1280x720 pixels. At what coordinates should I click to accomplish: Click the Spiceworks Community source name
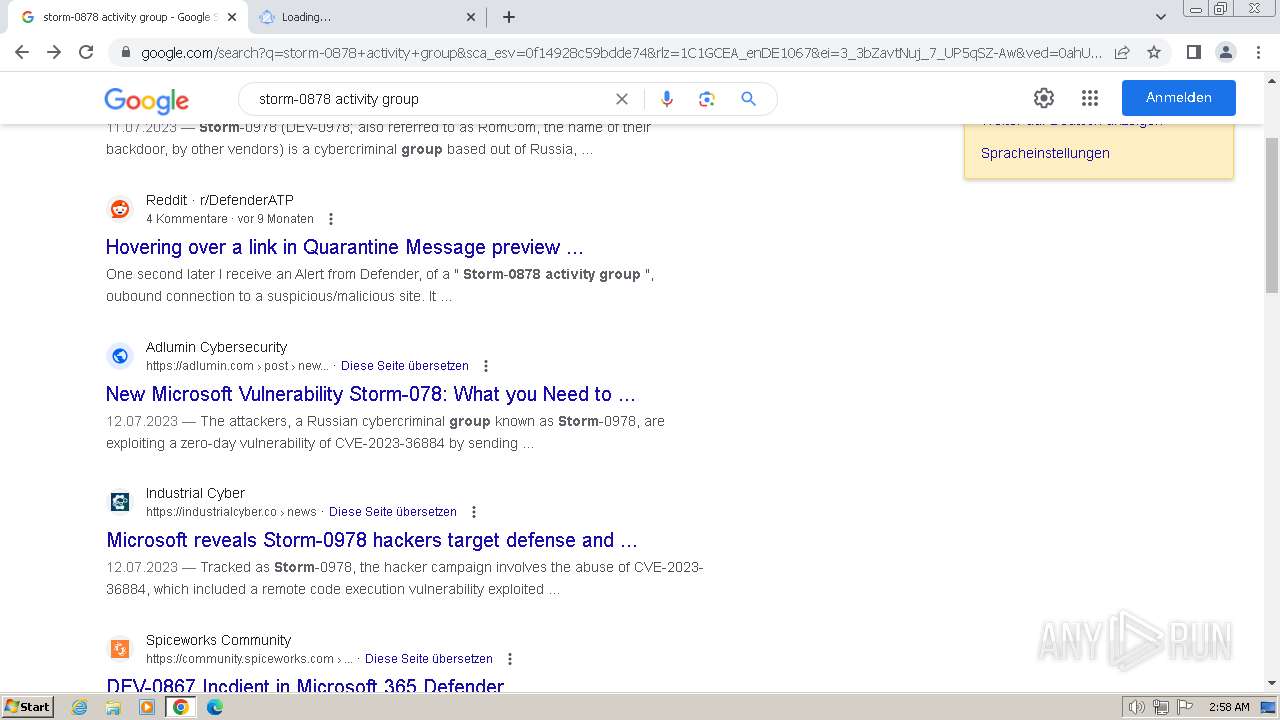(218, 640)
